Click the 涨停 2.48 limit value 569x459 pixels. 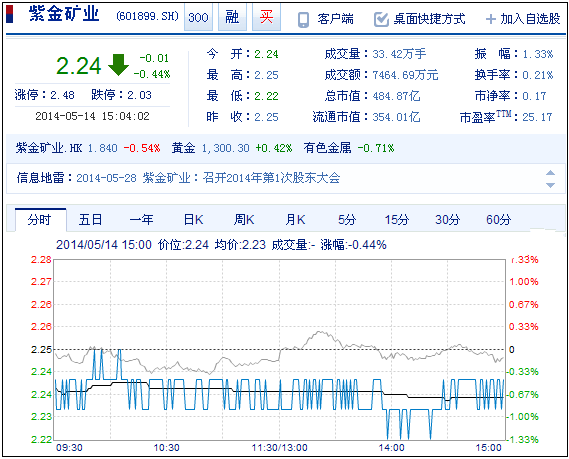pyautogui.click(x=62, y=95)
